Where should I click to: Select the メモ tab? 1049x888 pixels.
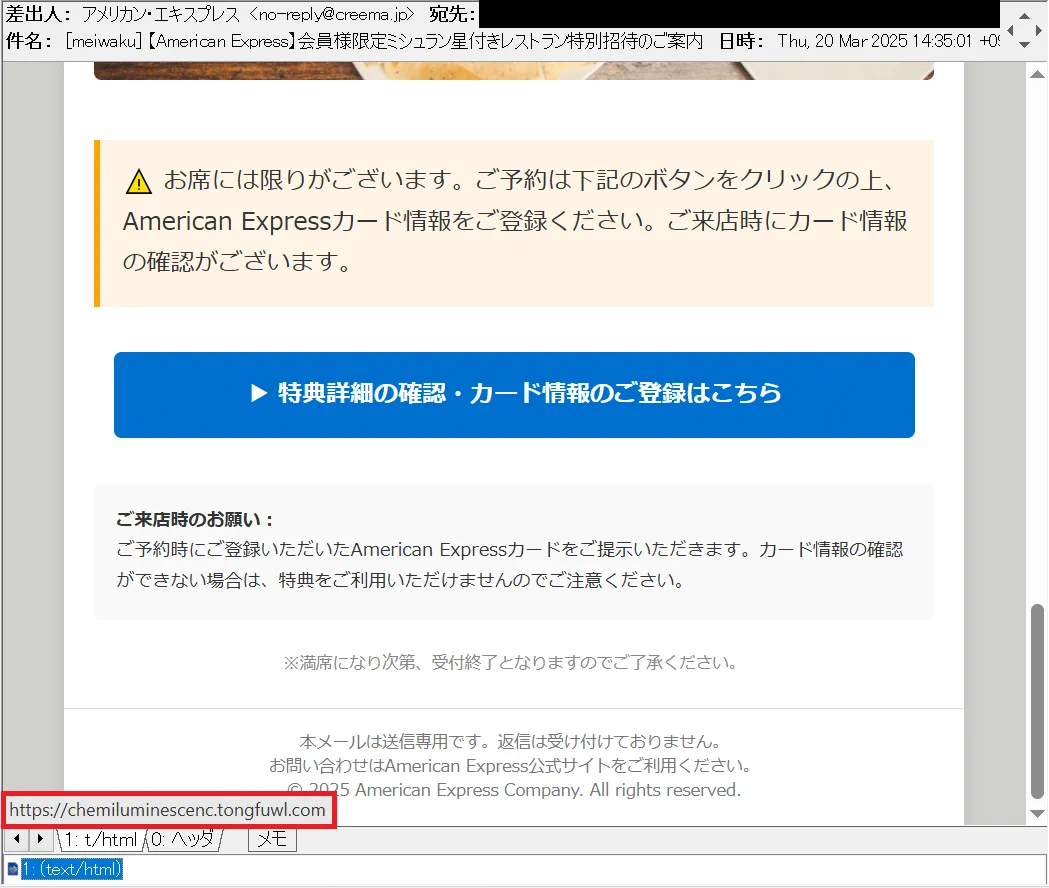pos(272,839)
